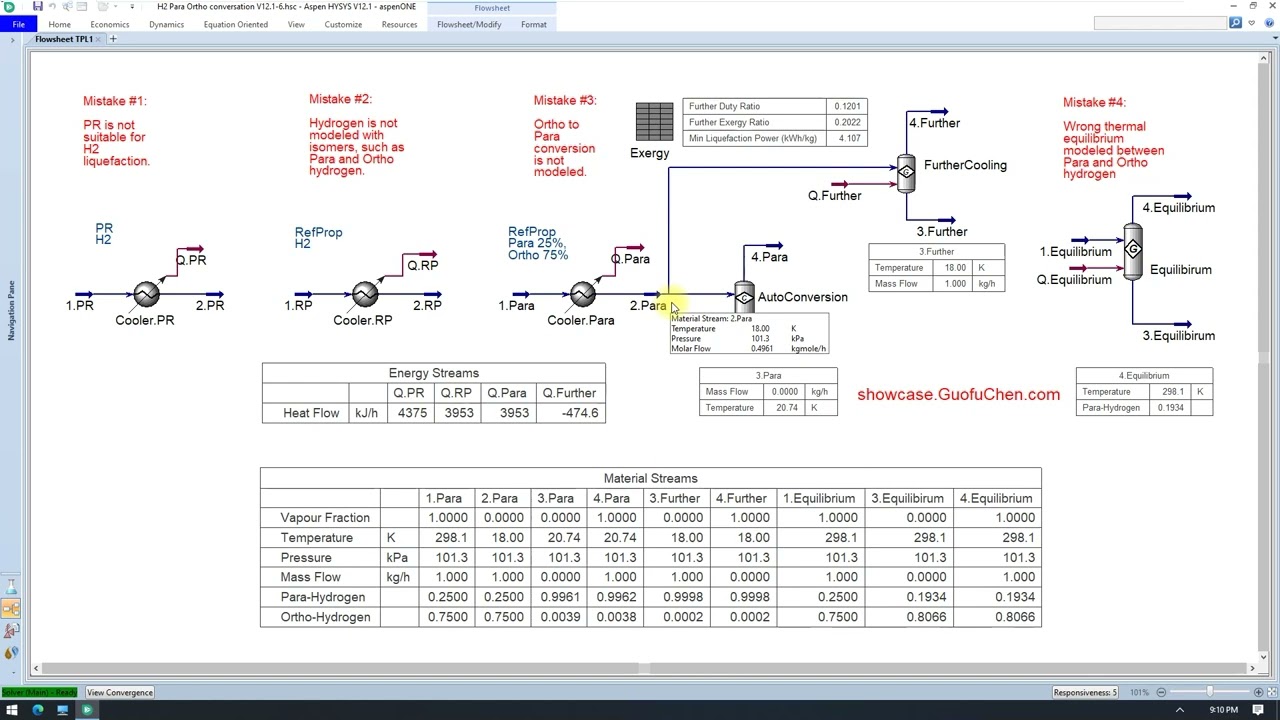1280x720 pixels.
Task: Open Windows Start menu
Action: (13, 710)
